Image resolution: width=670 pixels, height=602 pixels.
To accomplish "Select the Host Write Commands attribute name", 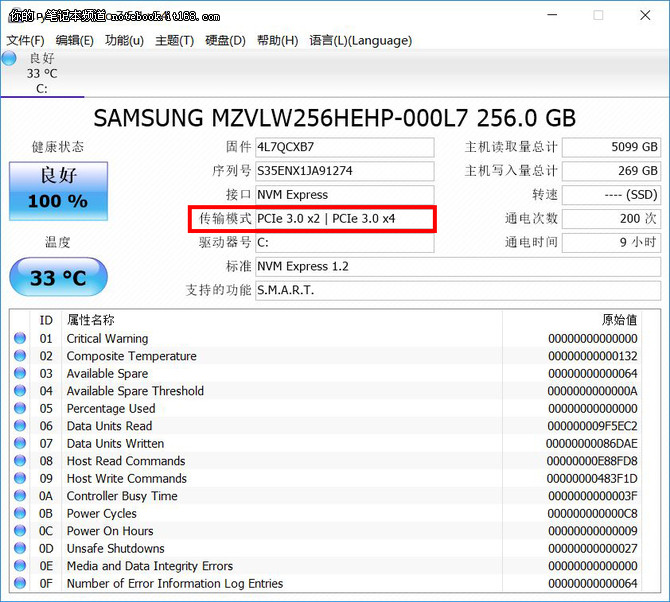I will click(126, 479).
